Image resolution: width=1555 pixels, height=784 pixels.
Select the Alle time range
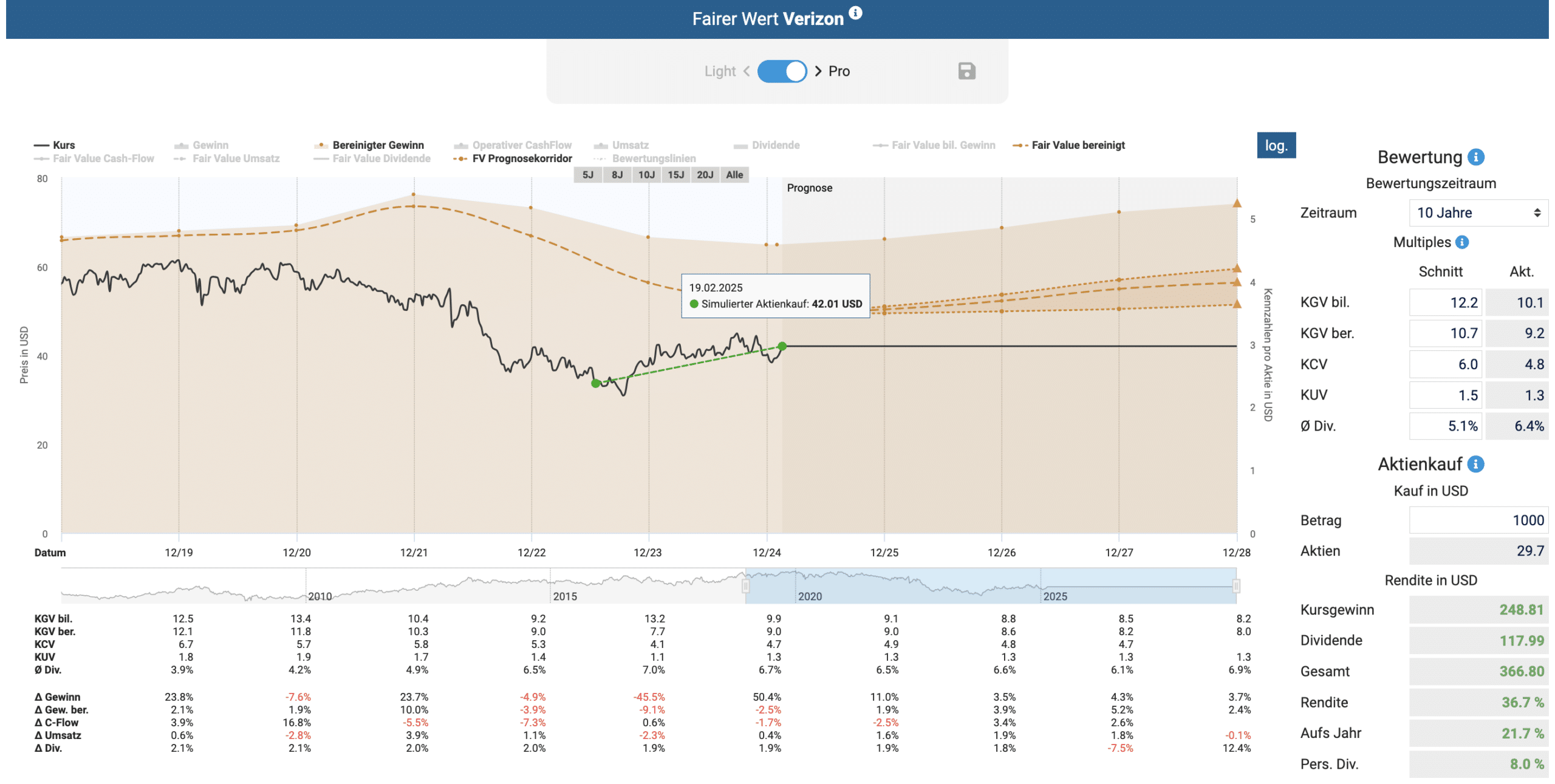(734, 175)
